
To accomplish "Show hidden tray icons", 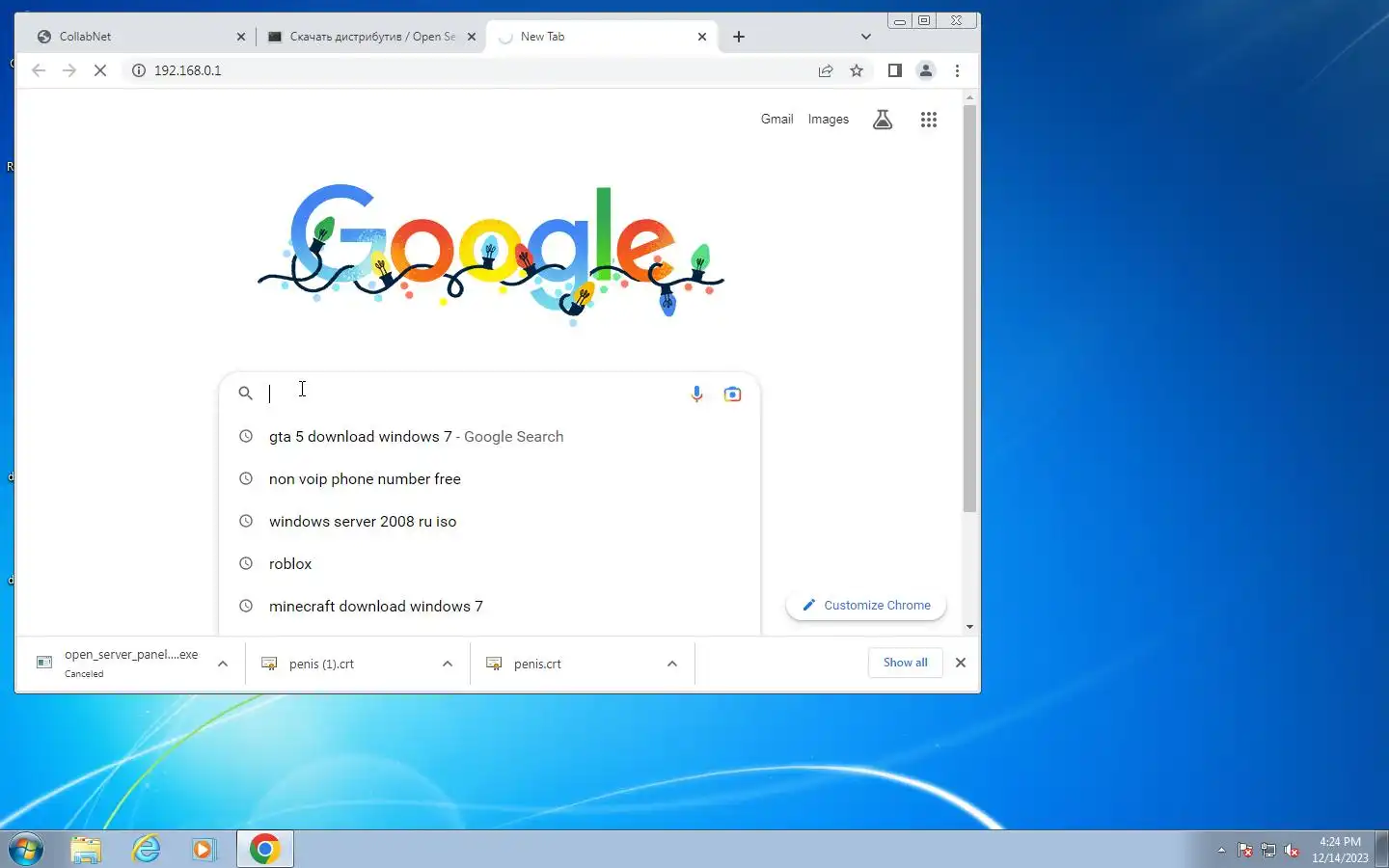I will (1221, 851).
